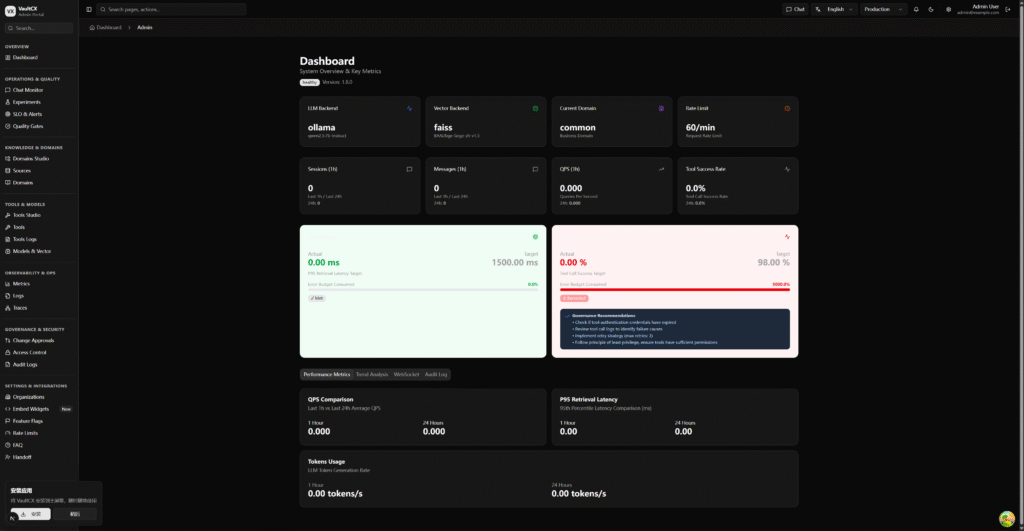This screenshot has width=1024, height=531.
Task: Click the red error budget progress bar
Action: [x=675, y=290]
